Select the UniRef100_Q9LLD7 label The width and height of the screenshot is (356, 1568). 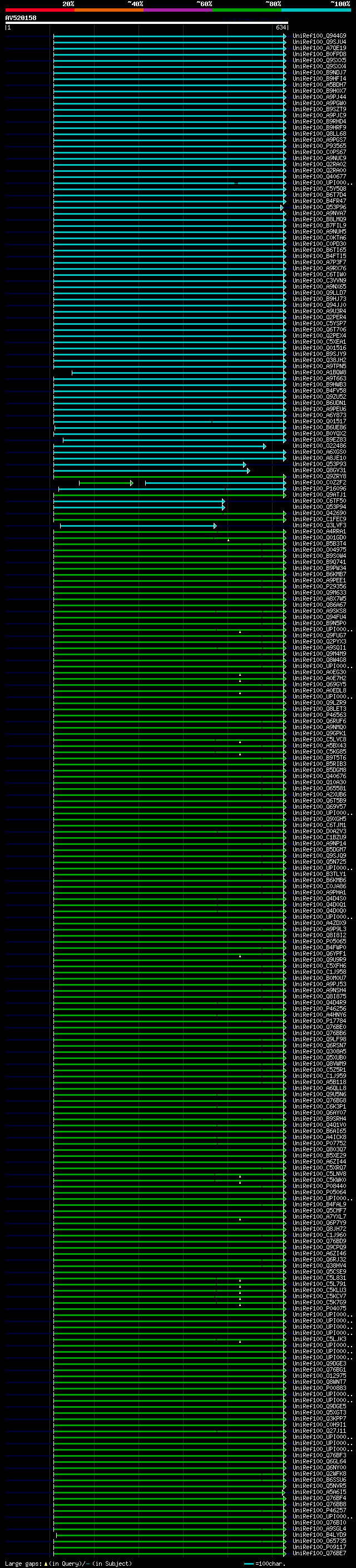(x=319, y=293)
